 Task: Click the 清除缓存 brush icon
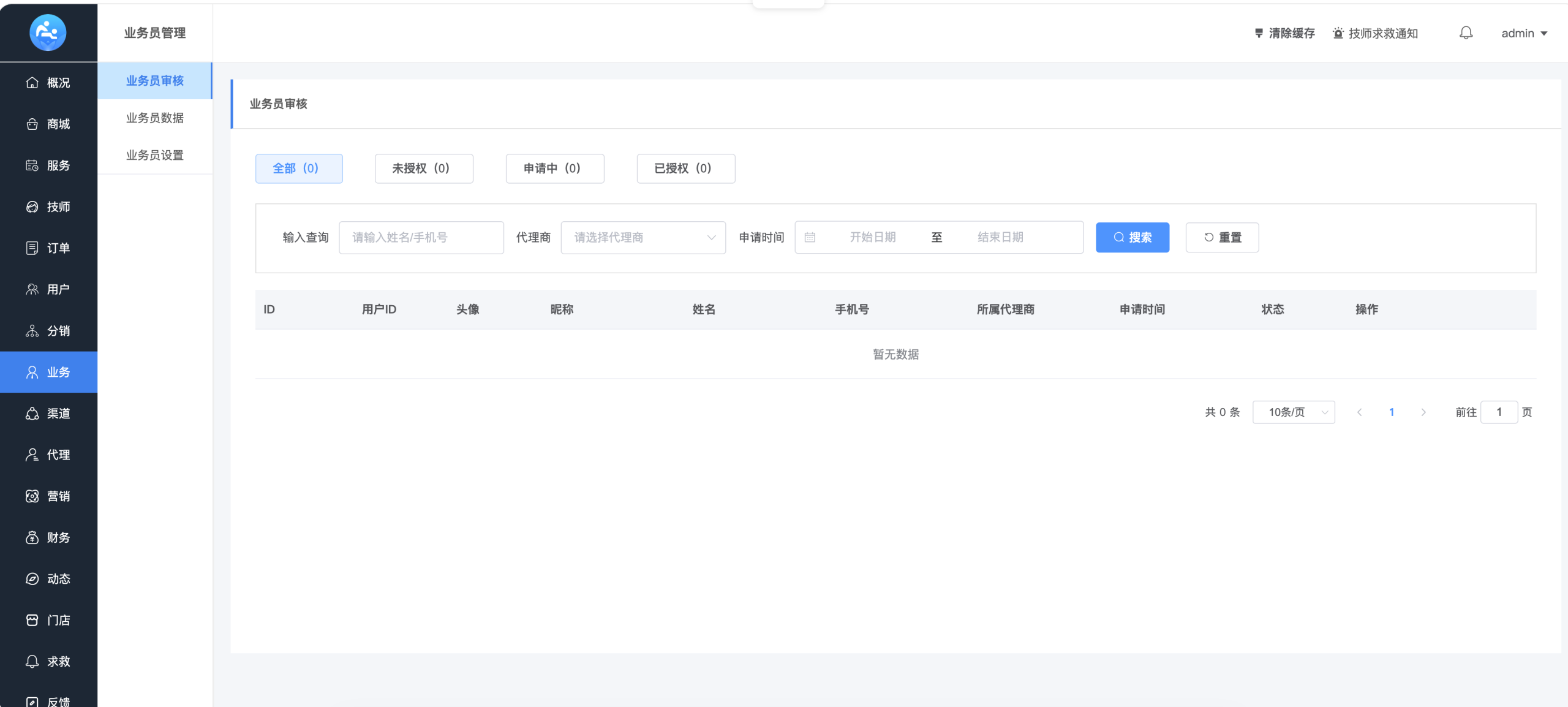click(1259, 33)
